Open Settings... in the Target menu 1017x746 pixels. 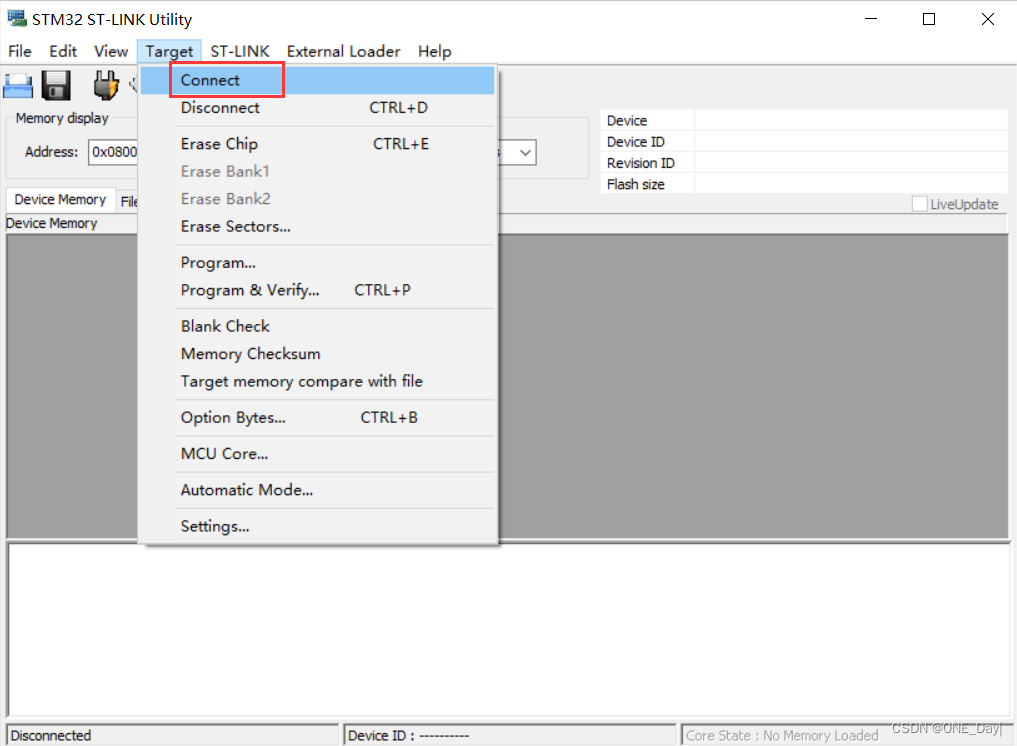(x=318, y=526)
